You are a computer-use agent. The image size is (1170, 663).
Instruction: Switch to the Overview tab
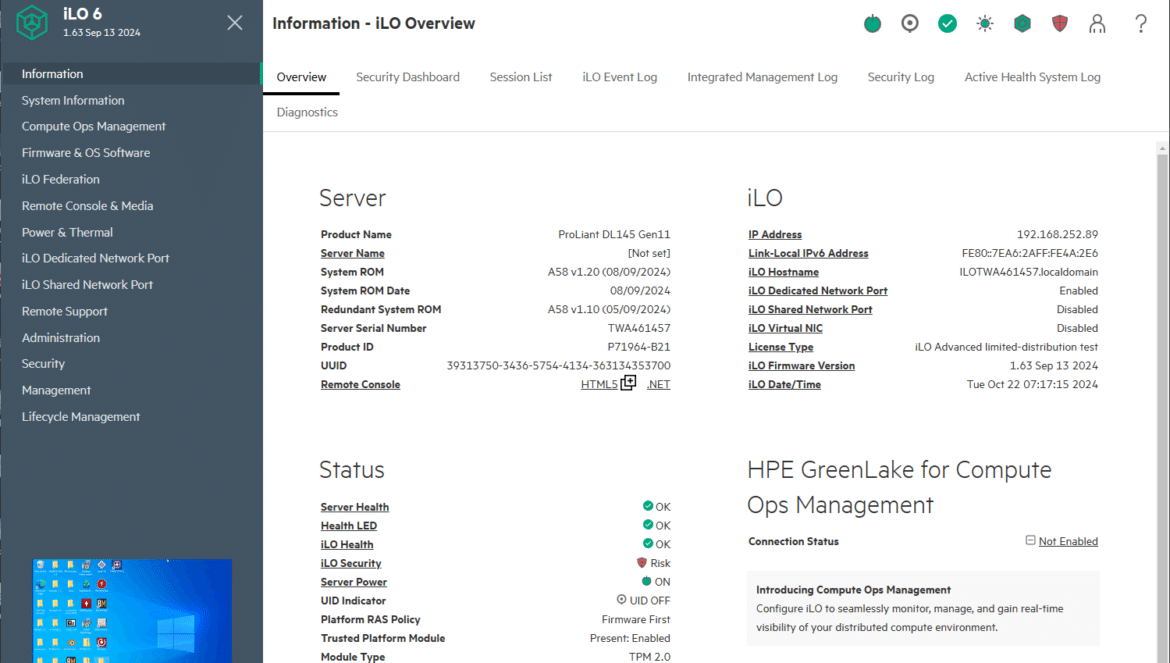click(301, 77)
